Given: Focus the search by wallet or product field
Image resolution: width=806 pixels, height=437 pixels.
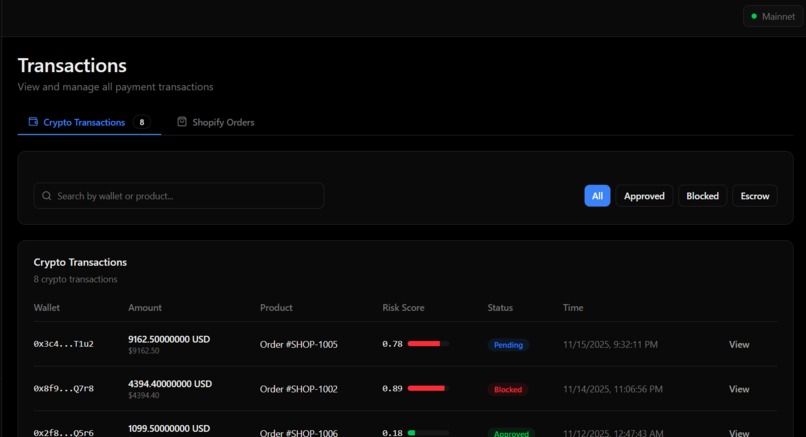Looking at the screenshot, I should click(179, 196).
